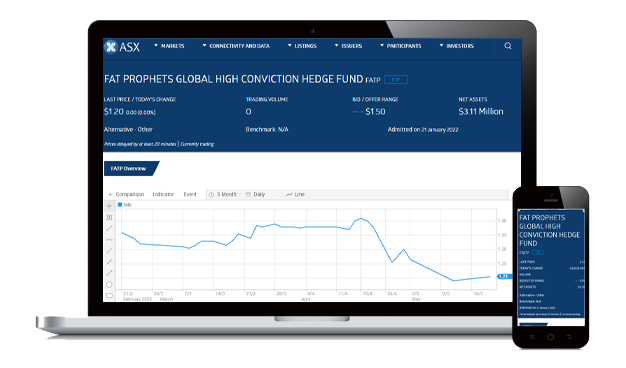Image resolution: width=626 pixels, height=368 pixels.
Task: Select the circle drawing tool
Action: pos(109,284)
